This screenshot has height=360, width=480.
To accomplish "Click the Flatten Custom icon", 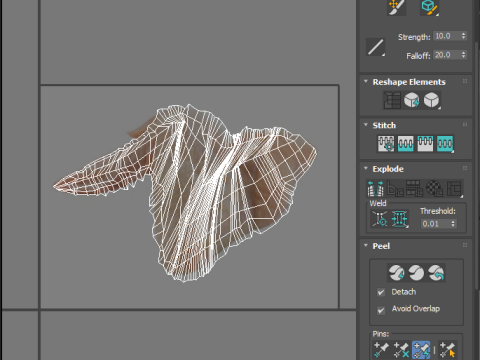I will 455,188.
